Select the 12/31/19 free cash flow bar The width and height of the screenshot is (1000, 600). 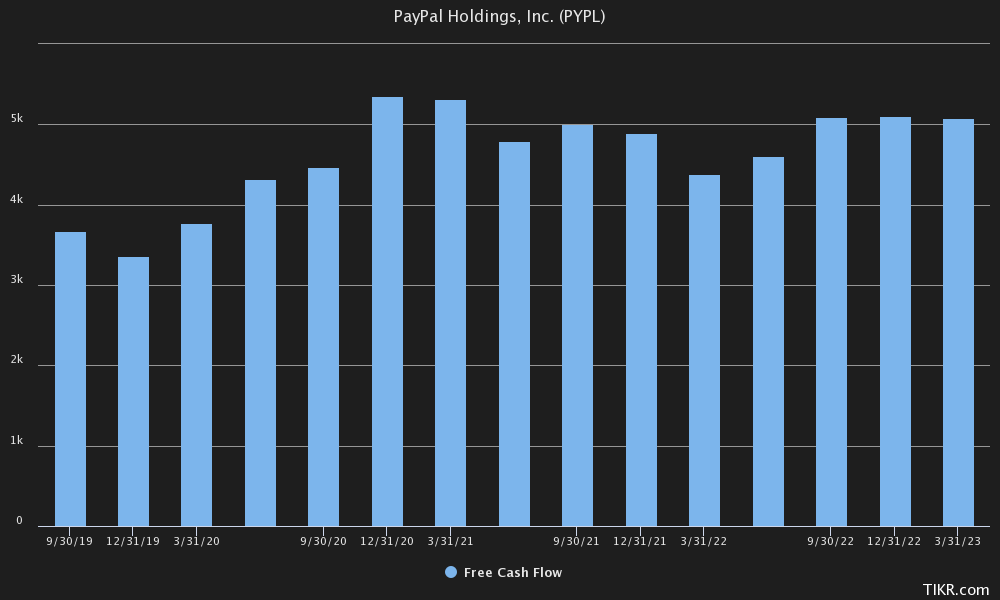click(x=133, y=391)
